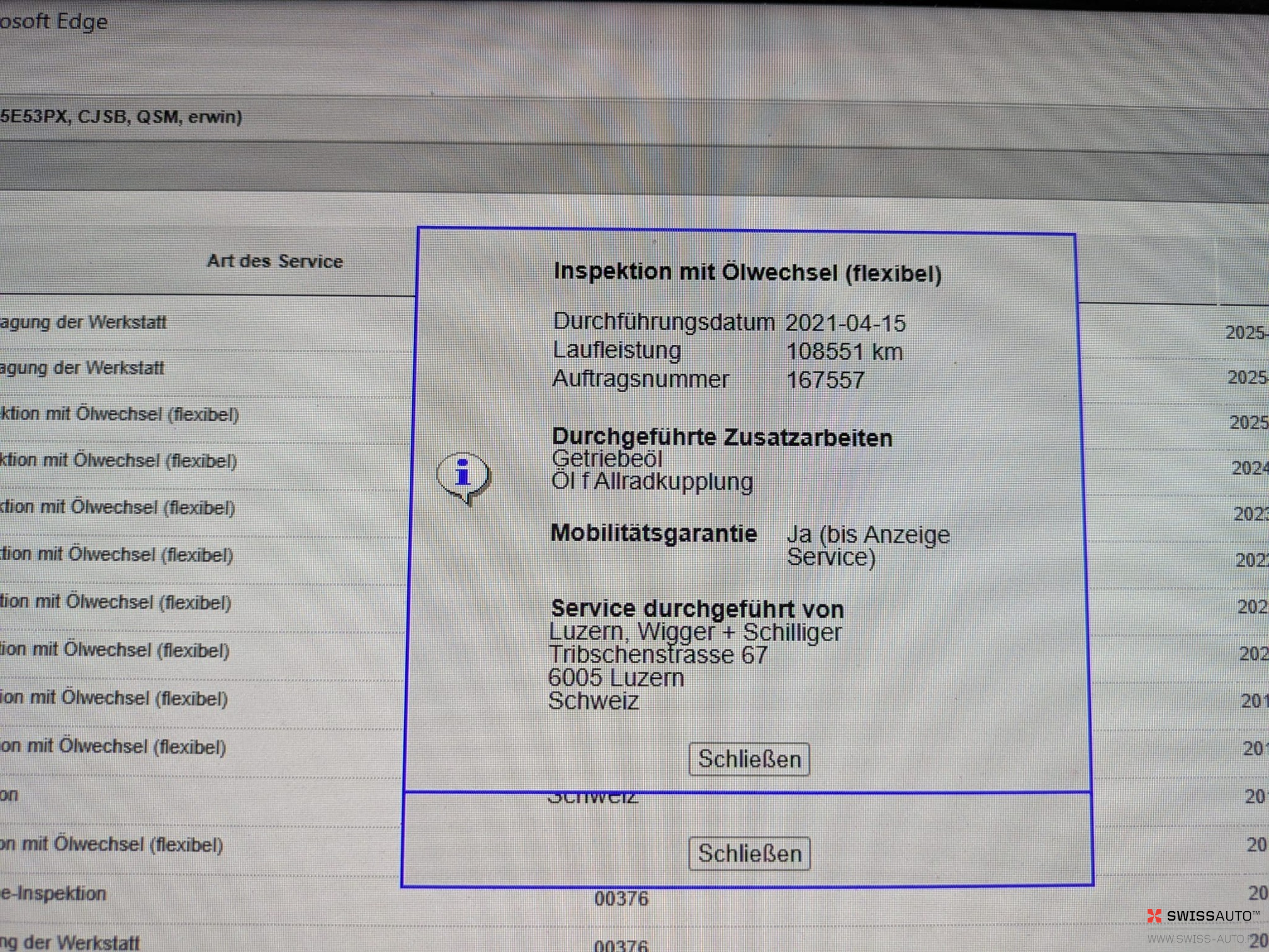Click the upper Schließen button in the dialog
Image resolution: width=1269 pixels, height=952 pixels.
(x=748, y=759)
